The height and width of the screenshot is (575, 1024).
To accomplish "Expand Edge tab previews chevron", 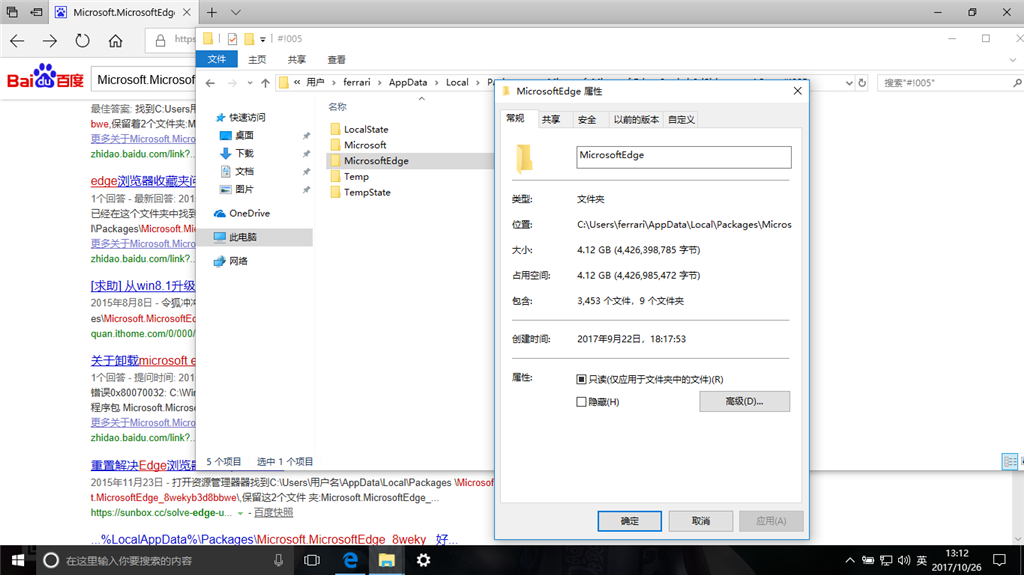I will (x=236, y=12).
